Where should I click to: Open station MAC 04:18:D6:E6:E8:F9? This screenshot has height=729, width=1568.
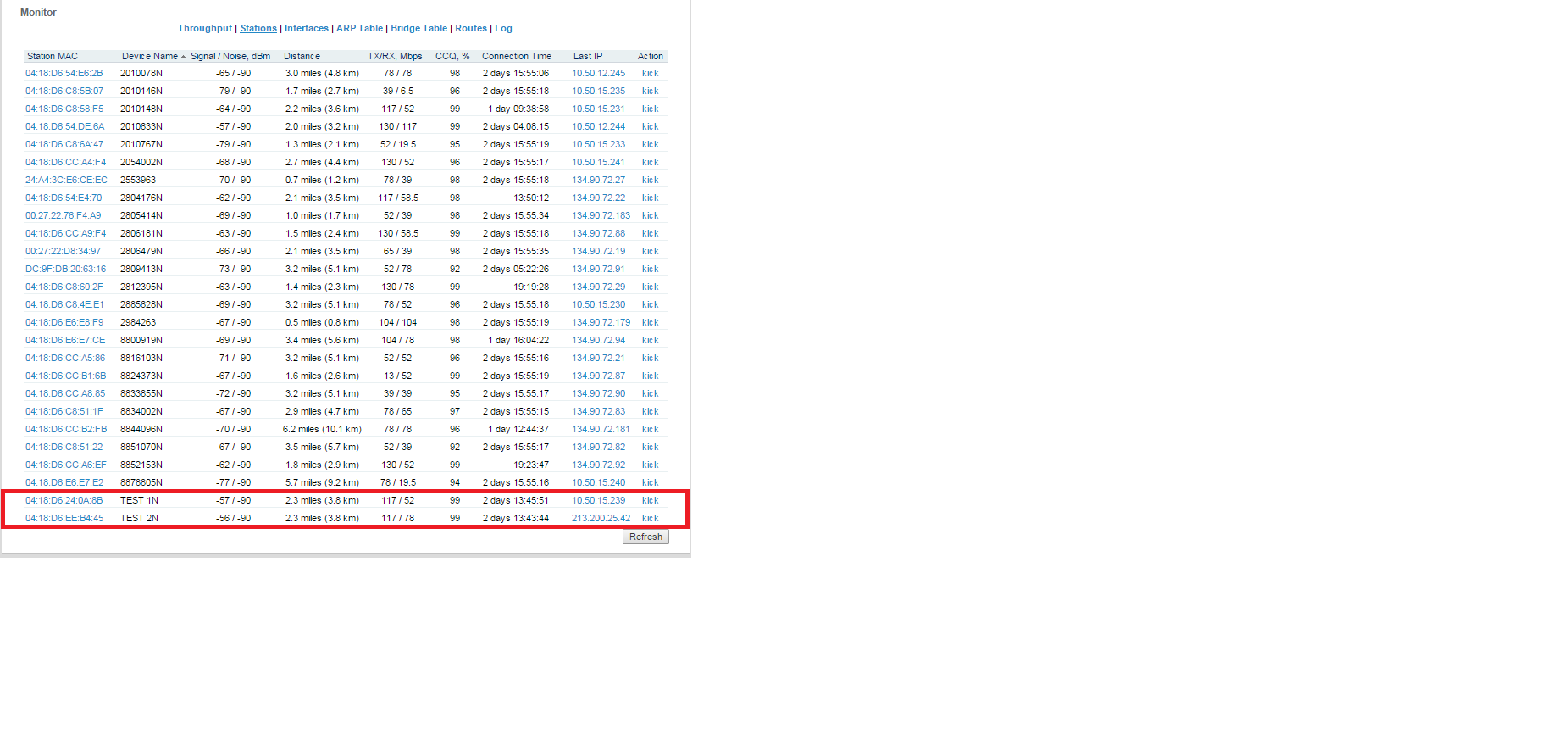64,322
